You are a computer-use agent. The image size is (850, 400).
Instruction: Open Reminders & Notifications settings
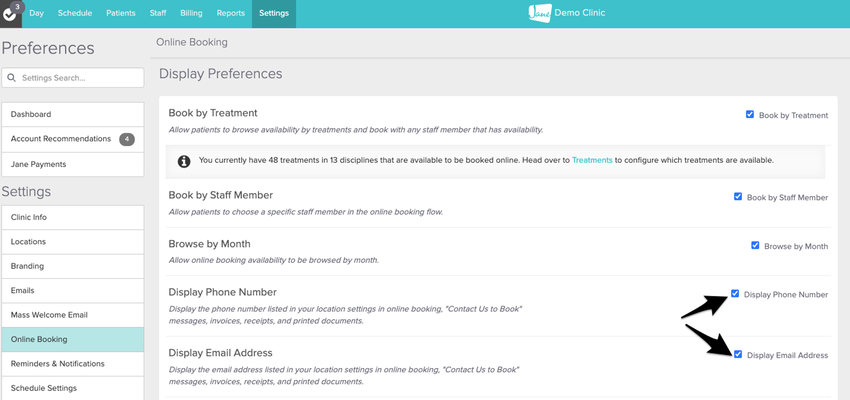click(x=73, y=364)
